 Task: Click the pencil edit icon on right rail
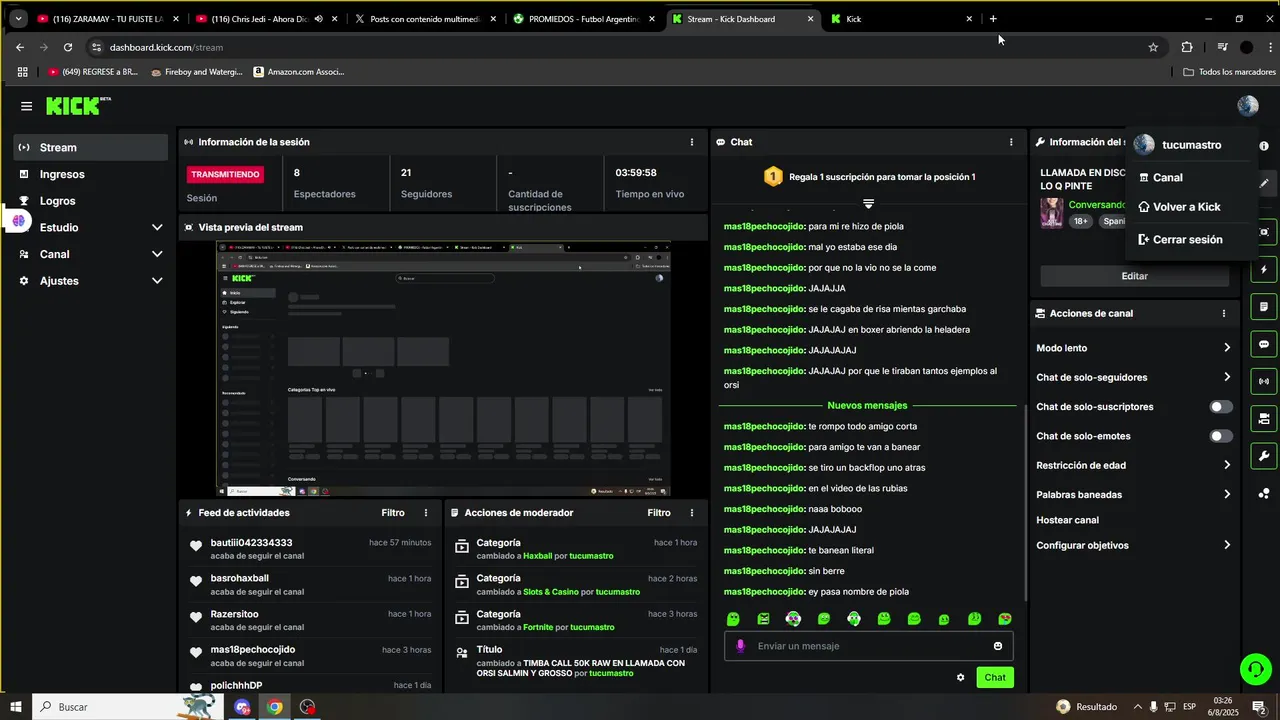point(1264,184)
